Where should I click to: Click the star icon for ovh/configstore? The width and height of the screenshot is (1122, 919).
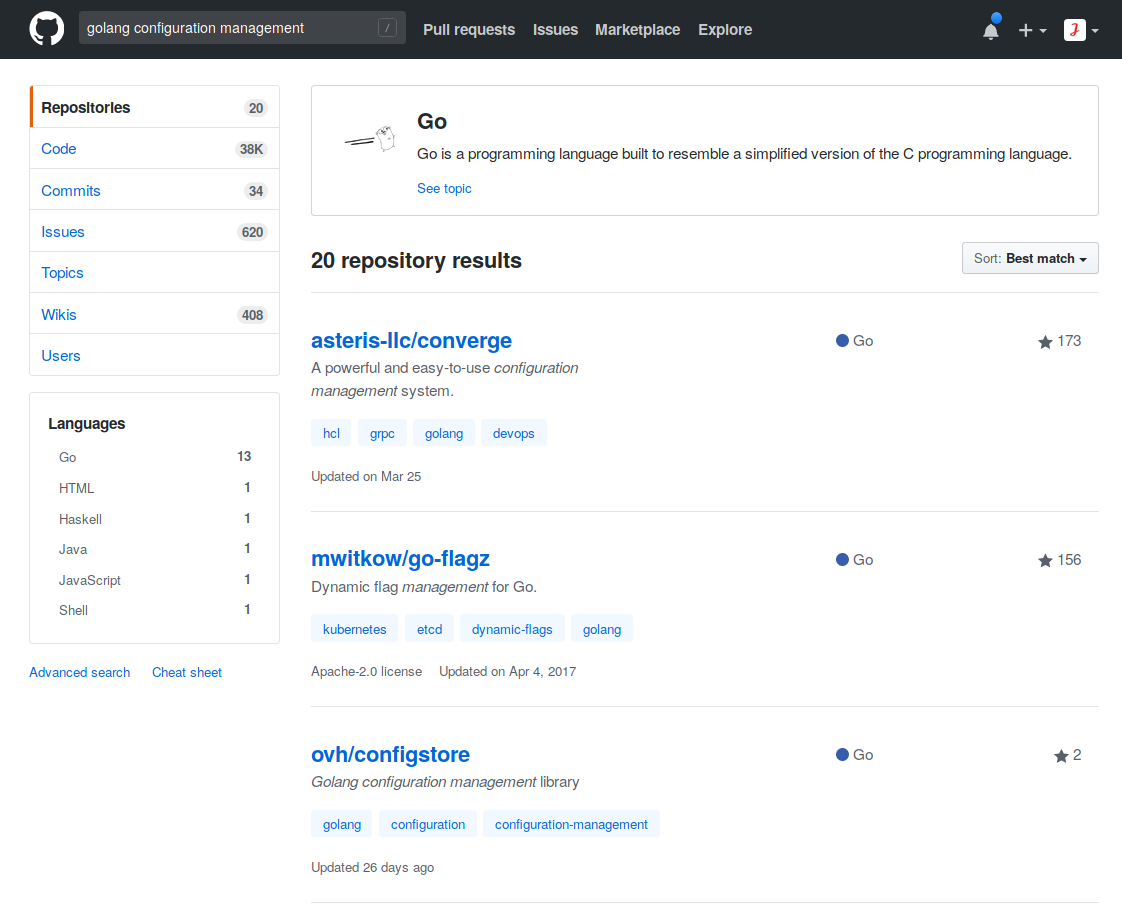pyautogui.click(x=1060, y=756)
